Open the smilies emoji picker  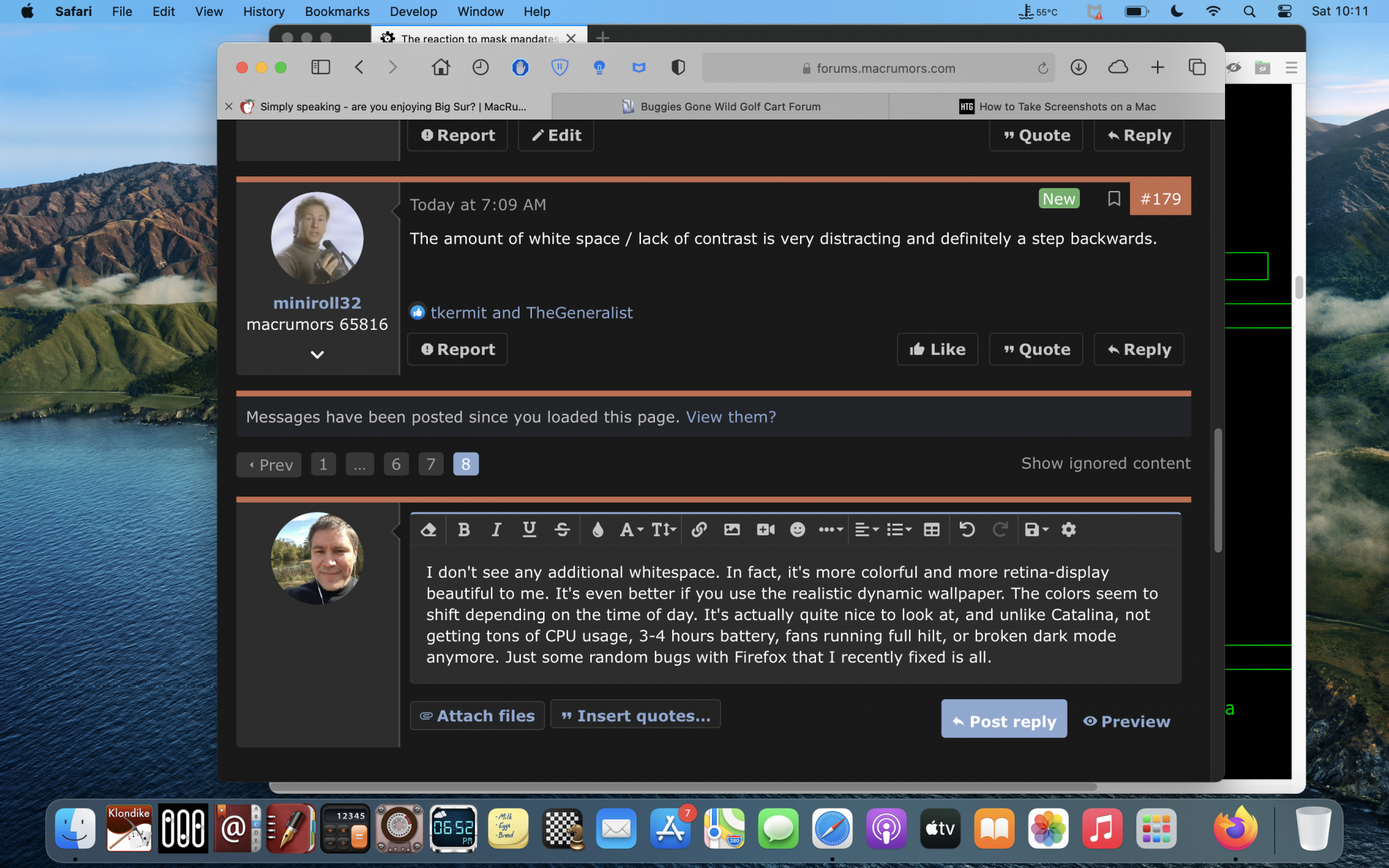tap(797, 530)
